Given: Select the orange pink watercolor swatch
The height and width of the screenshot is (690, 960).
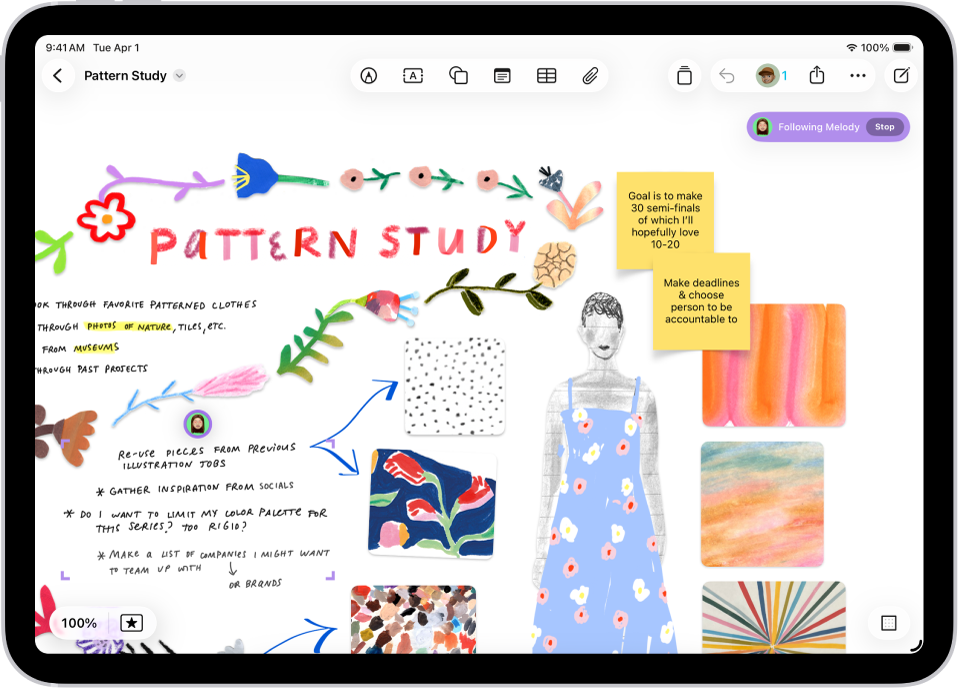Looking at the screenshot, I should coord(773,365).
